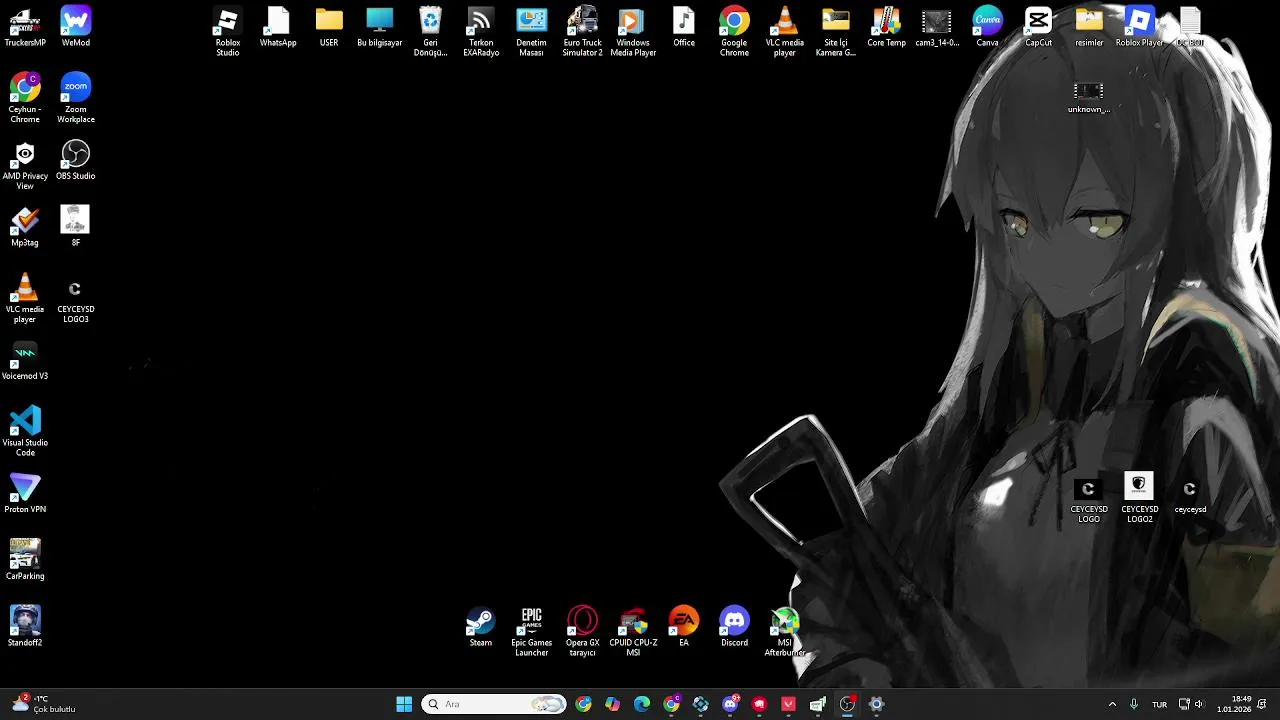The height and width of the screenshot is (720, 1280).
Task: Open Denetim Masası control panel
Action: click(532, 32)
